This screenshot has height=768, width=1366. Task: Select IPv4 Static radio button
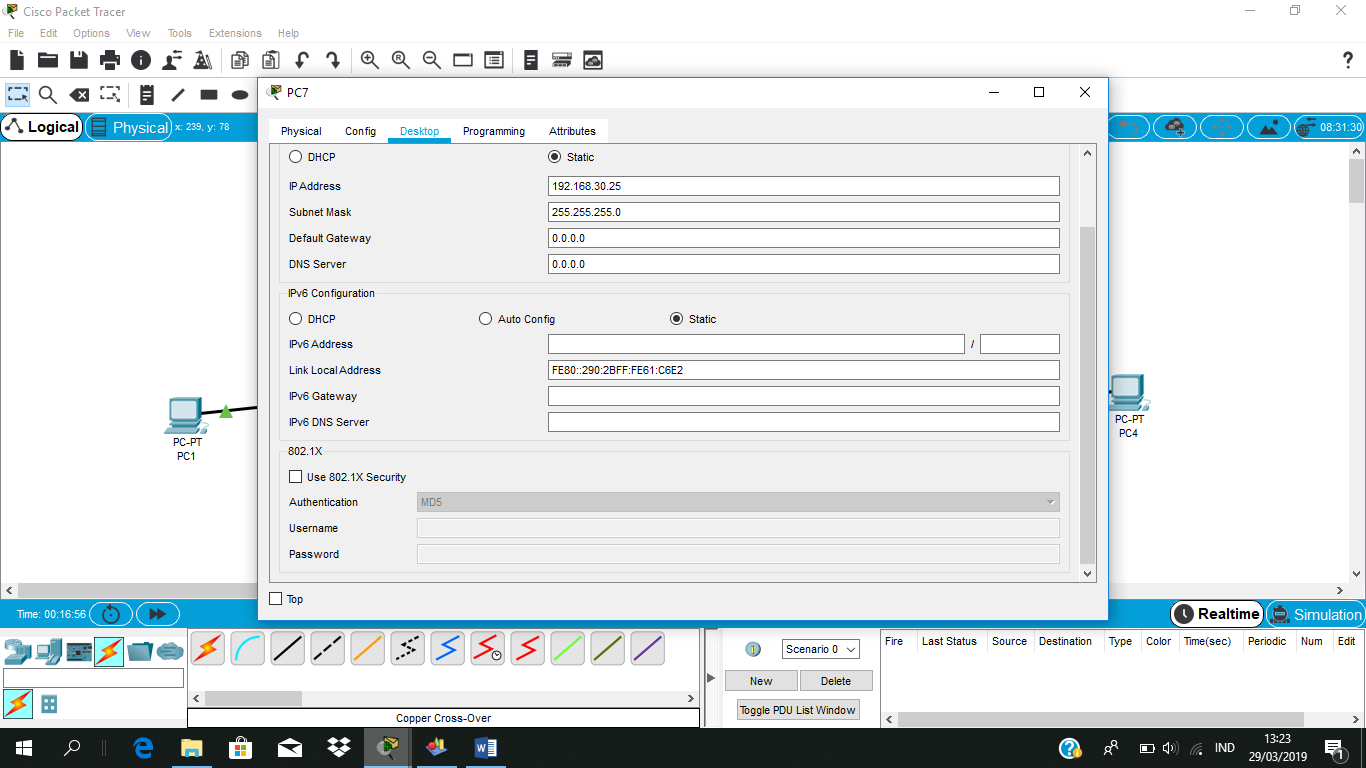point(555,157)
